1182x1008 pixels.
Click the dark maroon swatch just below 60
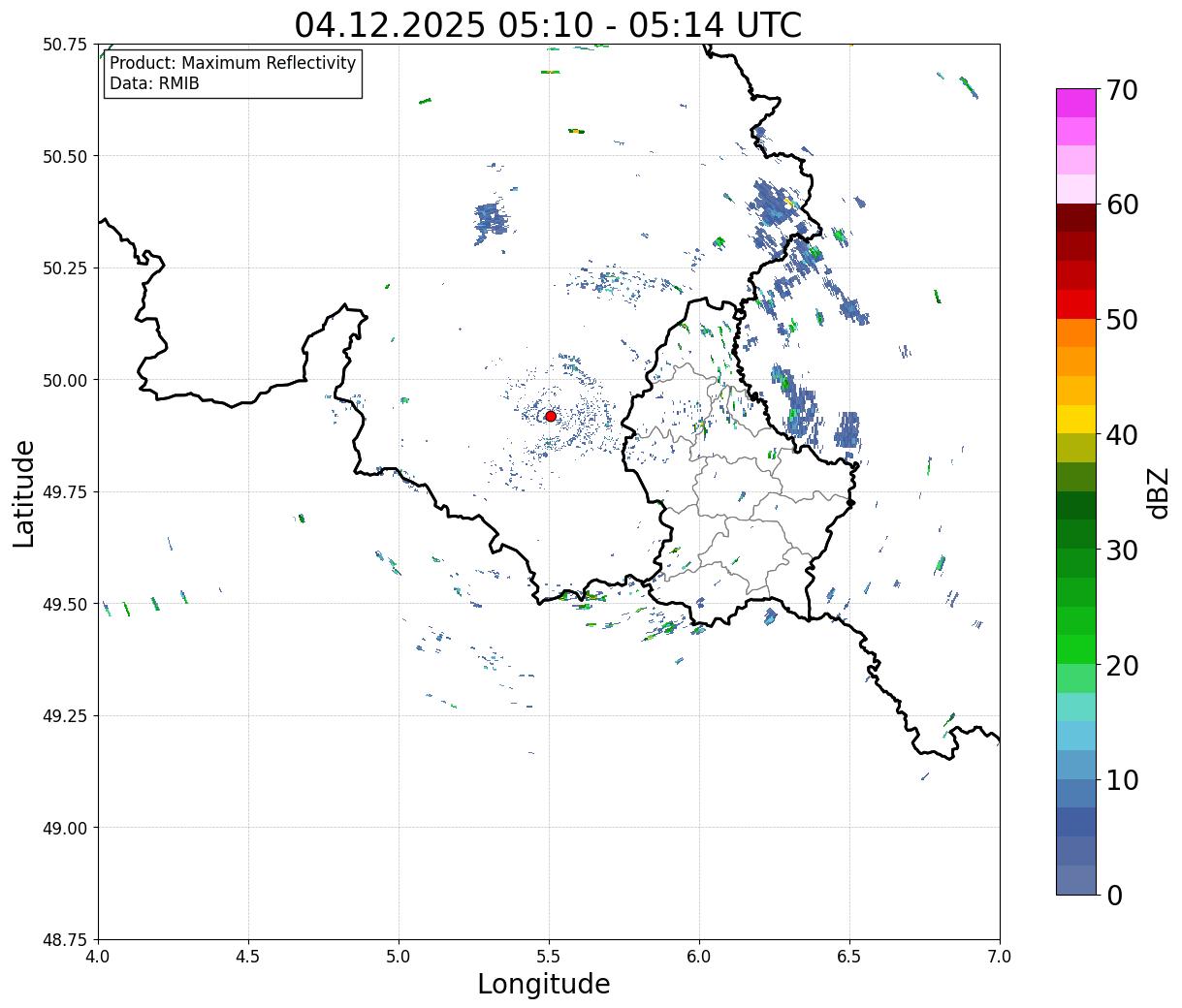pyautogui.click(x=1076, y=218)
